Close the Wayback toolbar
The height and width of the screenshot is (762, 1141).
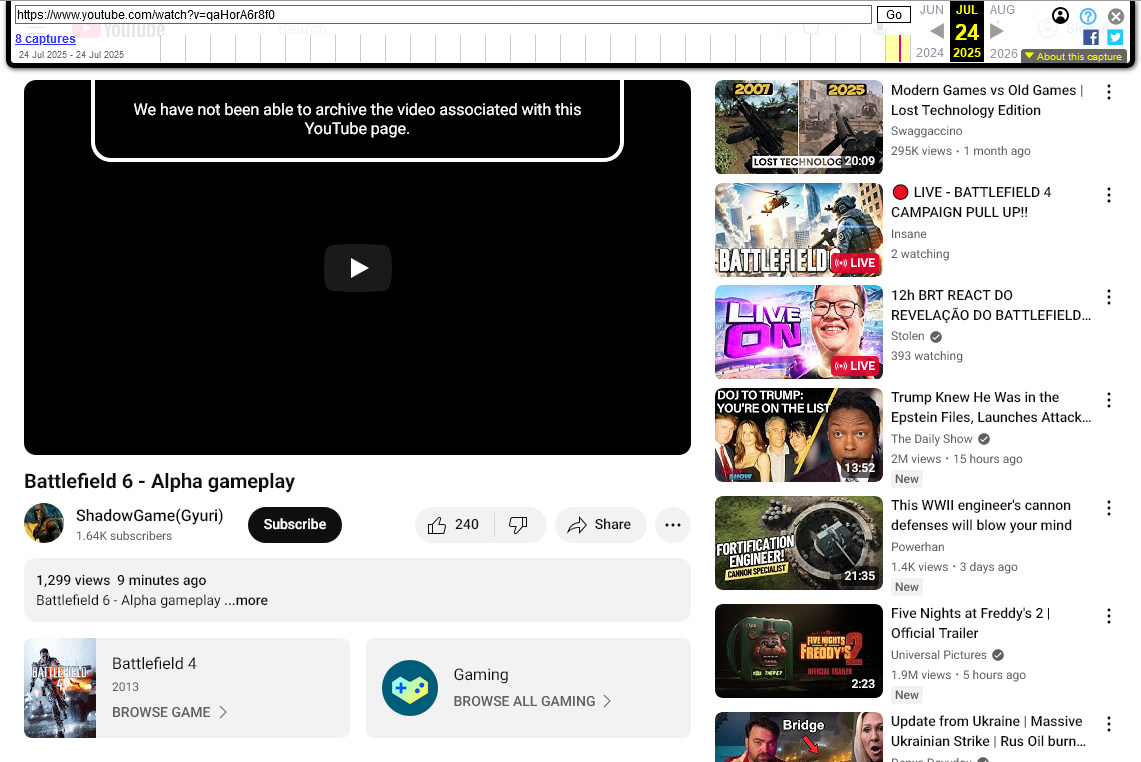(x=1116, y=16)
